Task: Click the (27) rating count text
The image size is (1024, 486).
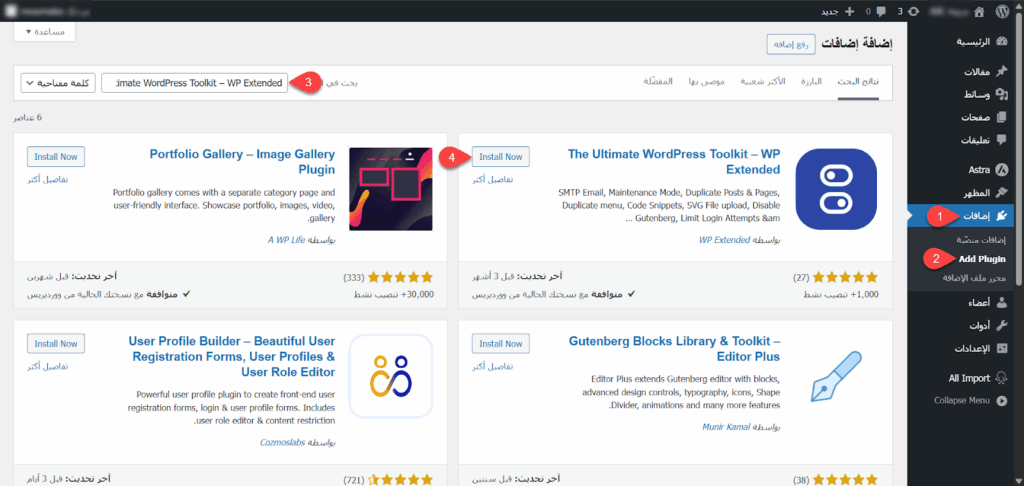Action: 801,277
